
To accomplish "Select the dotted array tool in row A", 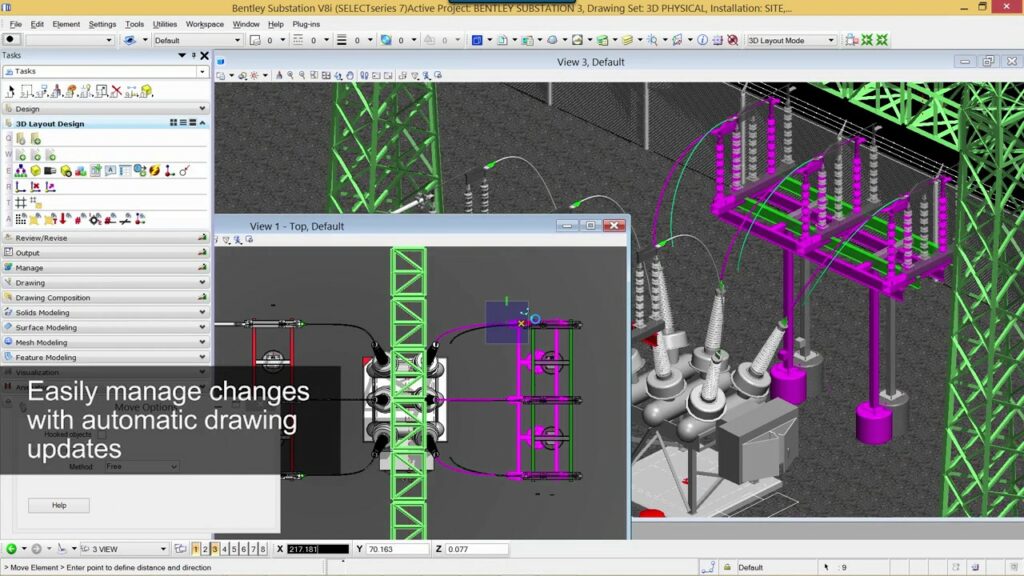I will [x=21, y=219].
